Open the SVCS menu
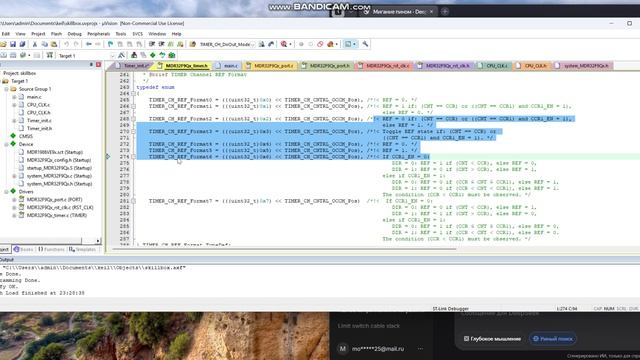 [138, 34]
